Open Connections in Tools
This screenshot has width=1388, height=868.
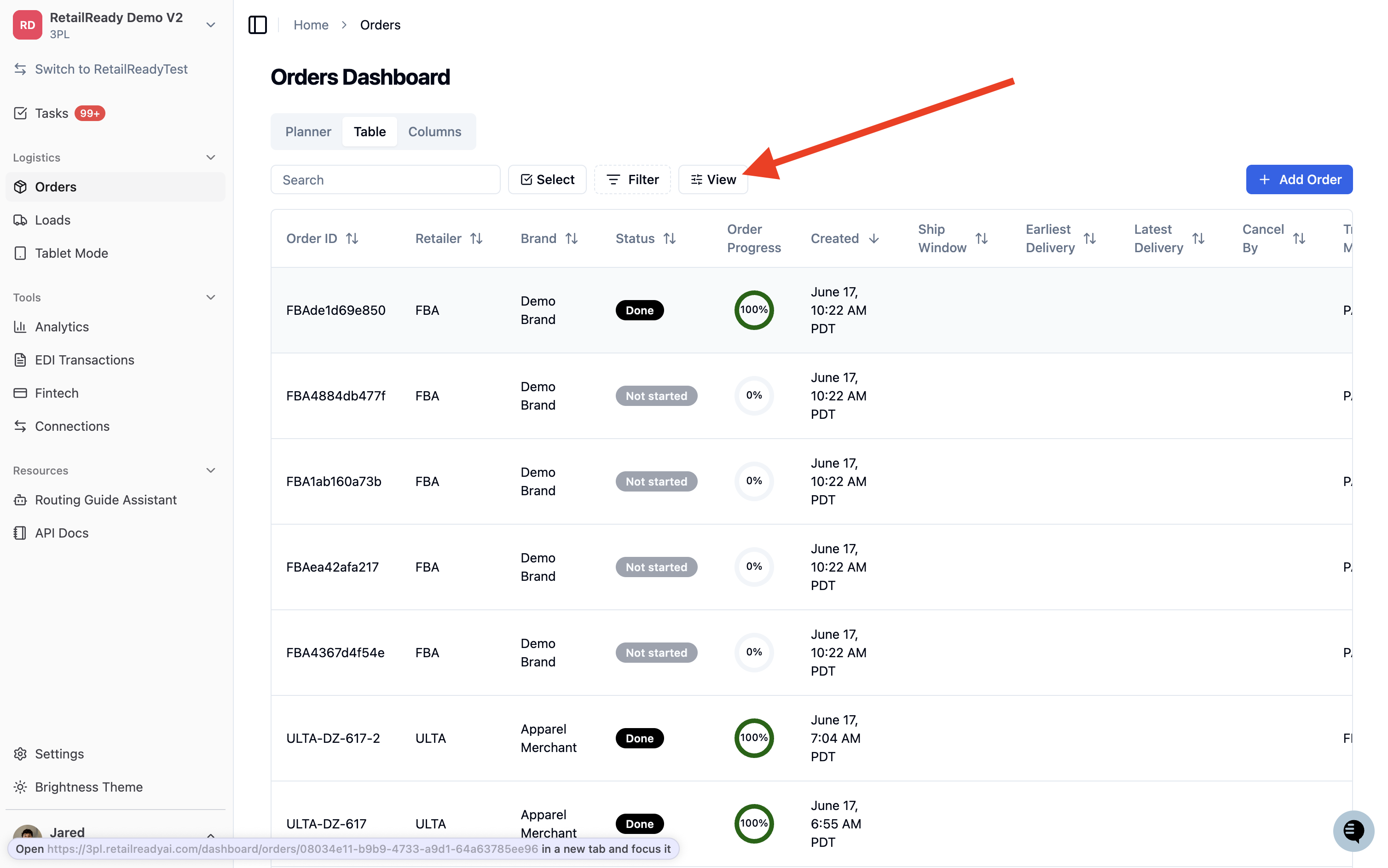pyautogui.click(x=62, y=426)
